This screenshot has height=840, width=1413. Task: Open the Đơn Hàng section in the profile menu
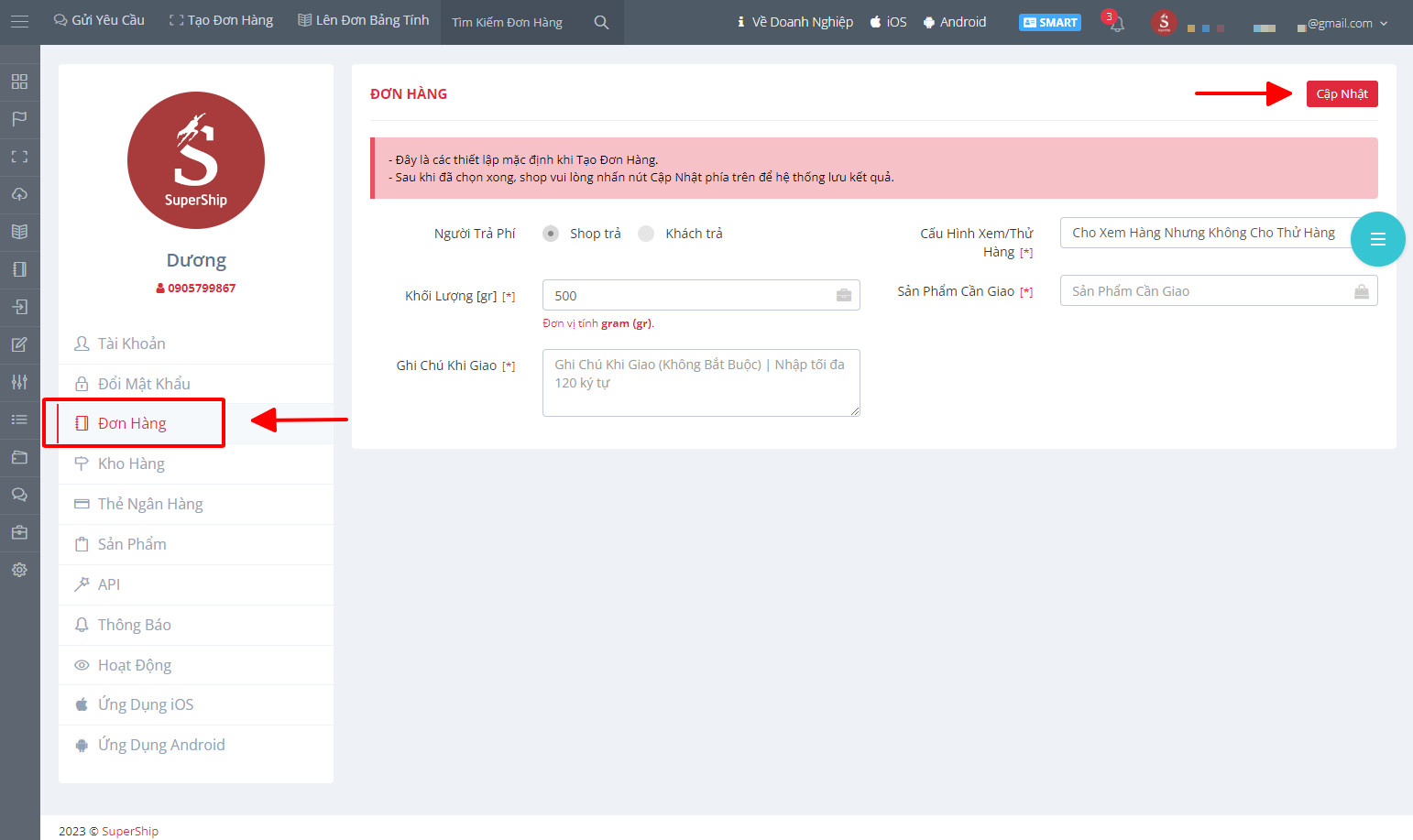196,423
